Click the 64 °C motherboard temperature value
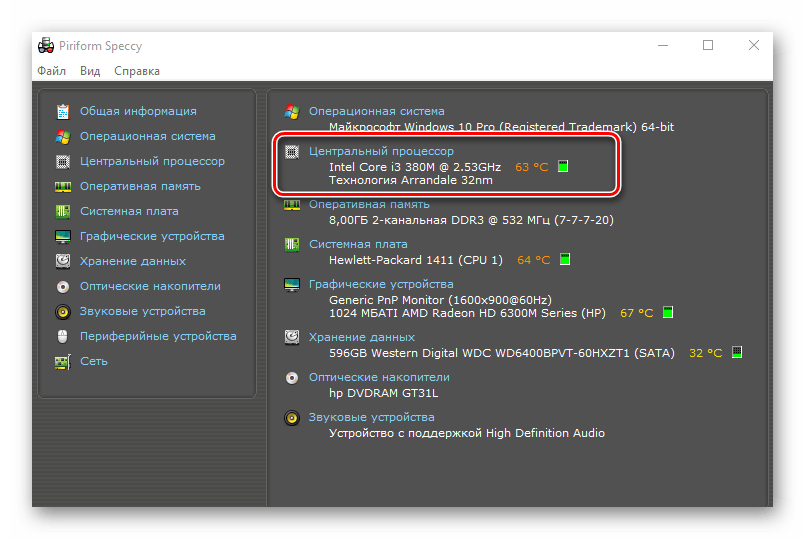Image resolution: width=805 pixels, height=539 pixels. [x=533, y=260]
